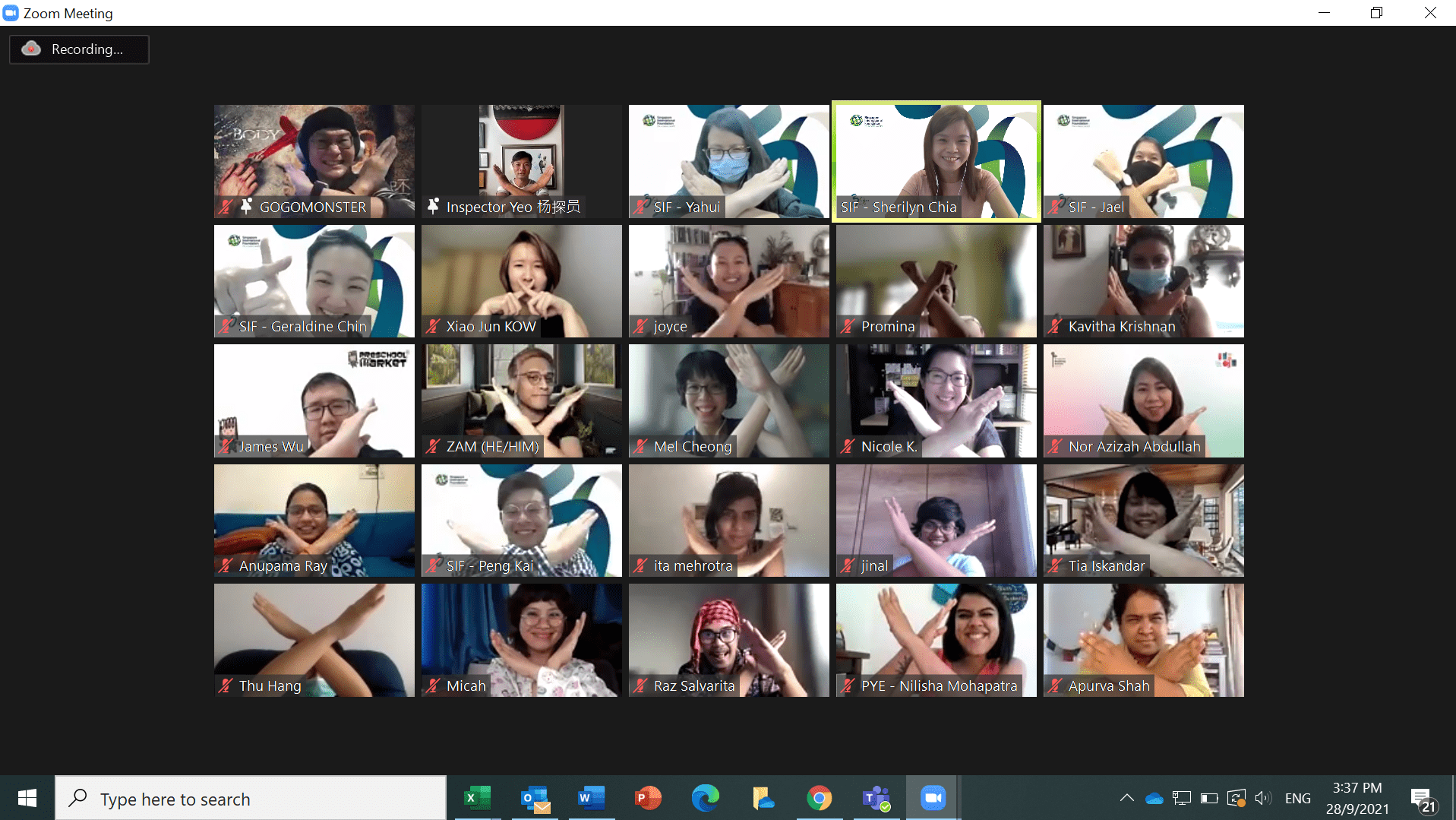Viewport: 1456px width, 820px height.
Task: Select the active speaker Sherilyn Chia tile
Action: [936, 161]
